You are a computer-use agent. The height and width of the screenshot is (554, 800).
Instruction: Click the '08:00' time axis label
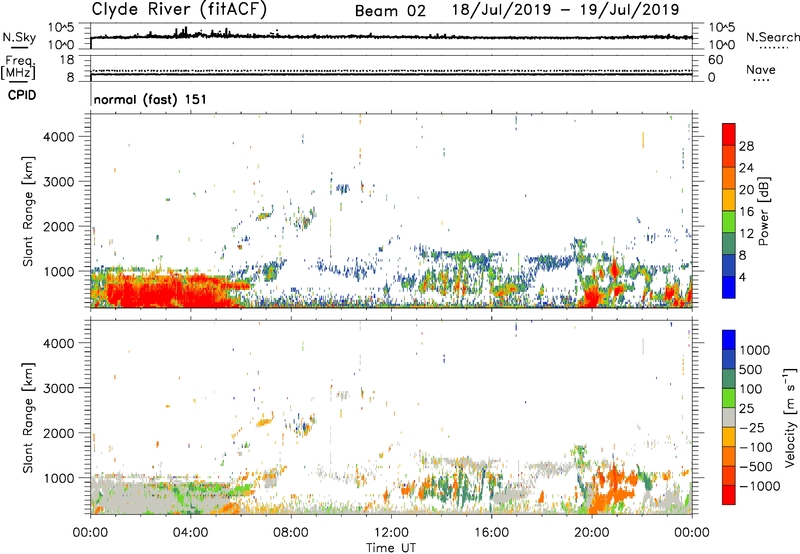coord(291,533)
